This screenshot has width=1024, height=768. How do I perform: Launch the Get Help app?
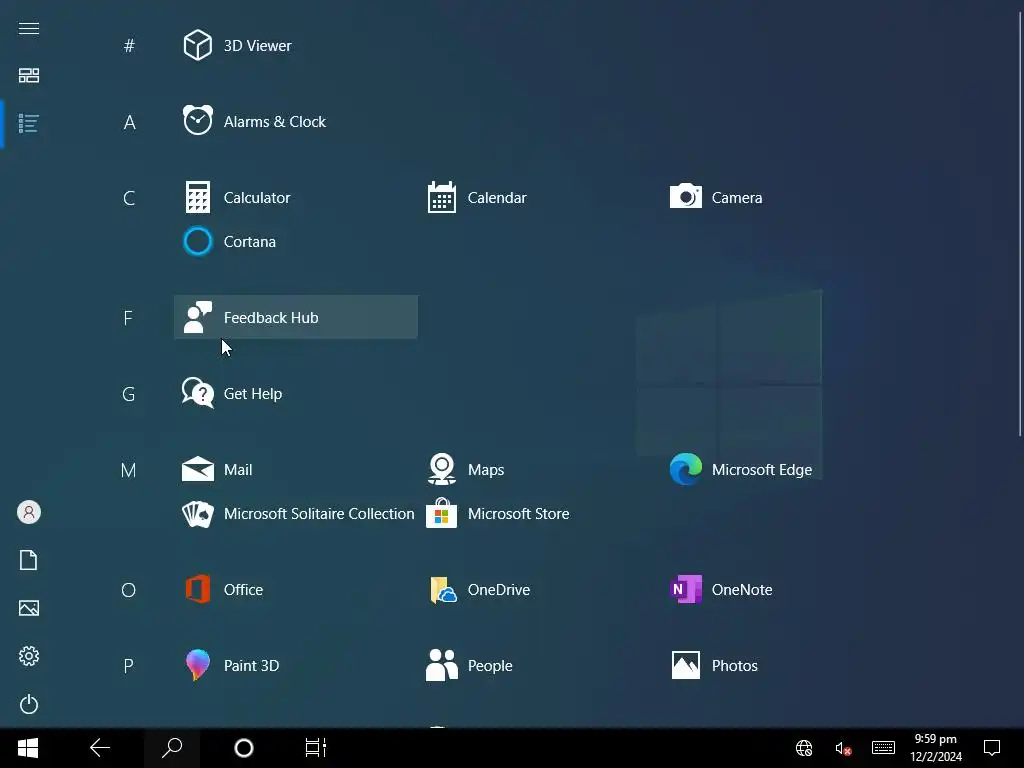[296, 394]
